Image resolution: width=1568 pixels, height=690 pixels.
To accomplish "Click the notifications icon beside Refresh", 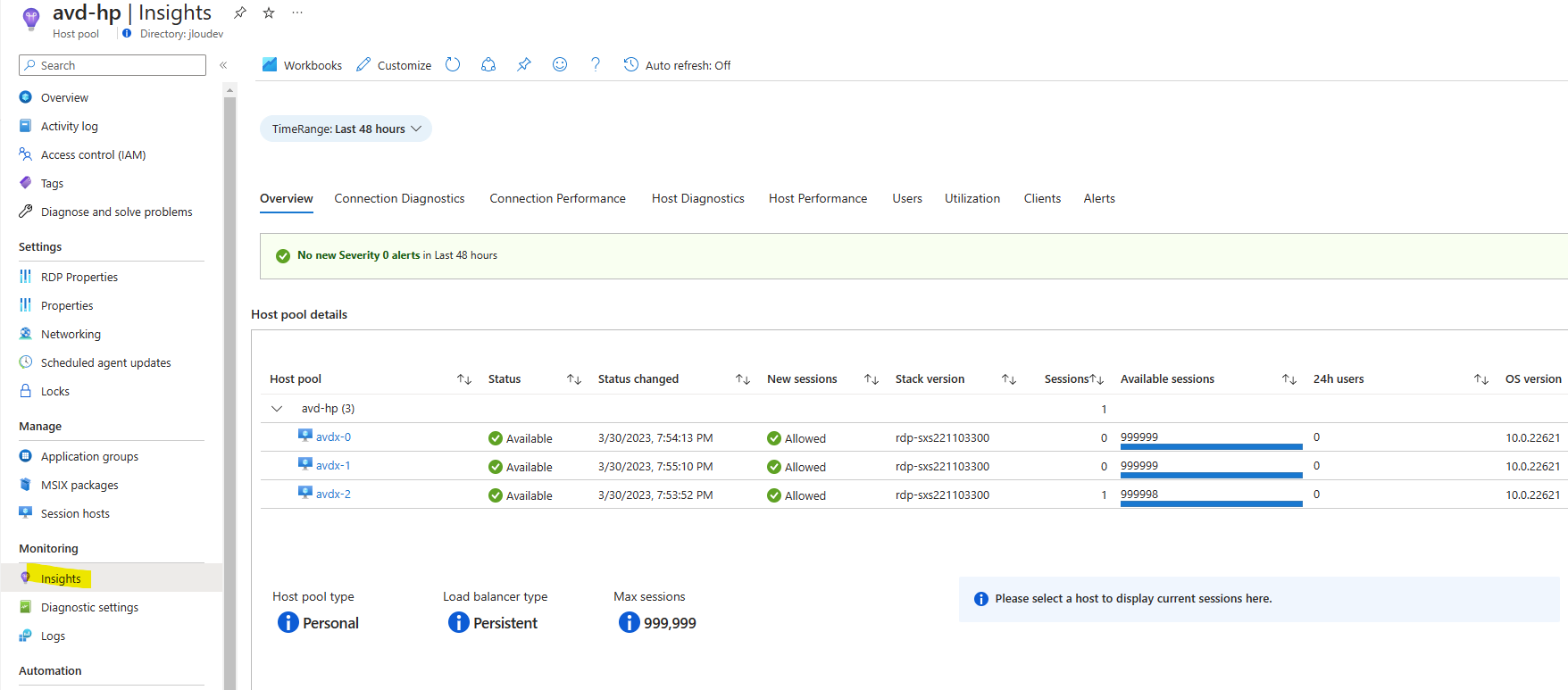I will coord(488,64).
